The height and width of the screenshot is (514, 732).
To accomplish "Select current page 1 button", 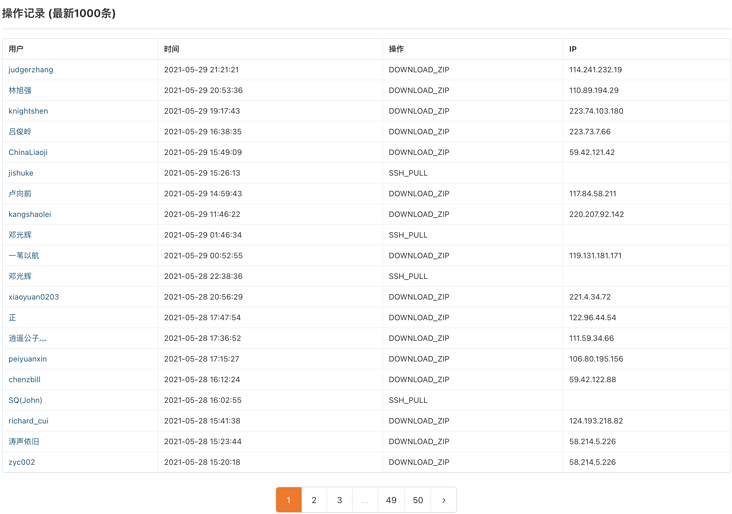I will click(289, 500).
